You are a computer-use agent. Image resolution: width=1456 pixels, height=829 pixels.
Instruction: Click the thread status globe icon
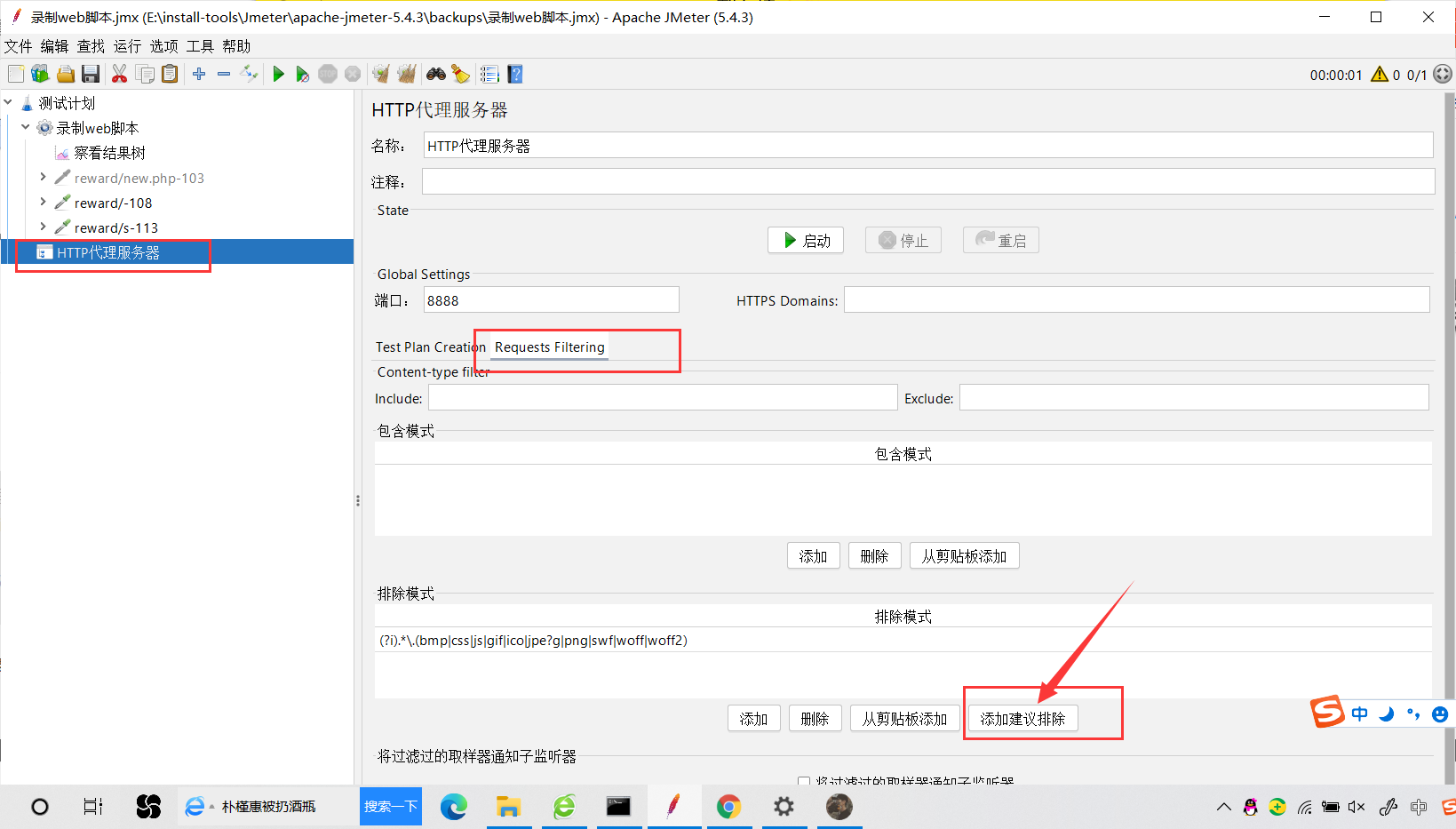pos(1443,74)
